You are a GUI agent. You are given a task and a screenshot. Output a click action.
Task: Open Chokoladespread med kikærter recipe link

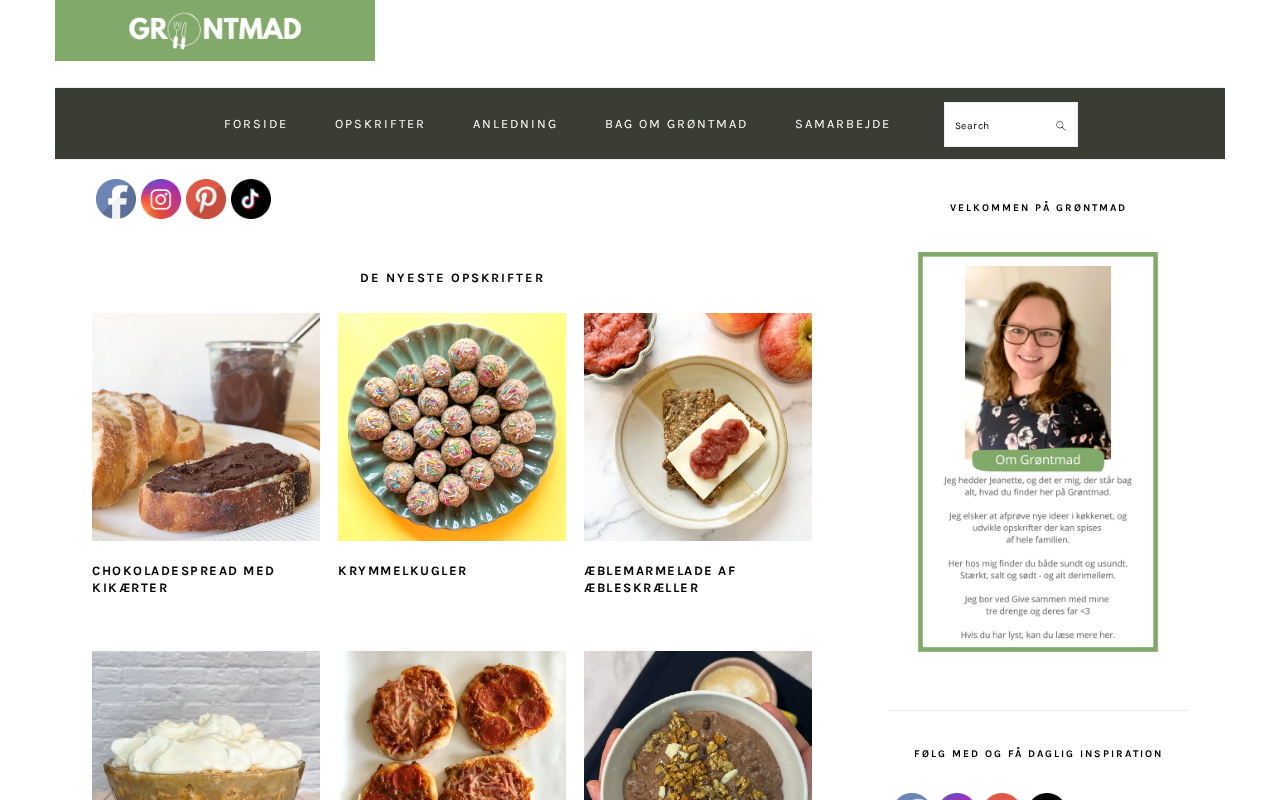(x=183, y=579)
